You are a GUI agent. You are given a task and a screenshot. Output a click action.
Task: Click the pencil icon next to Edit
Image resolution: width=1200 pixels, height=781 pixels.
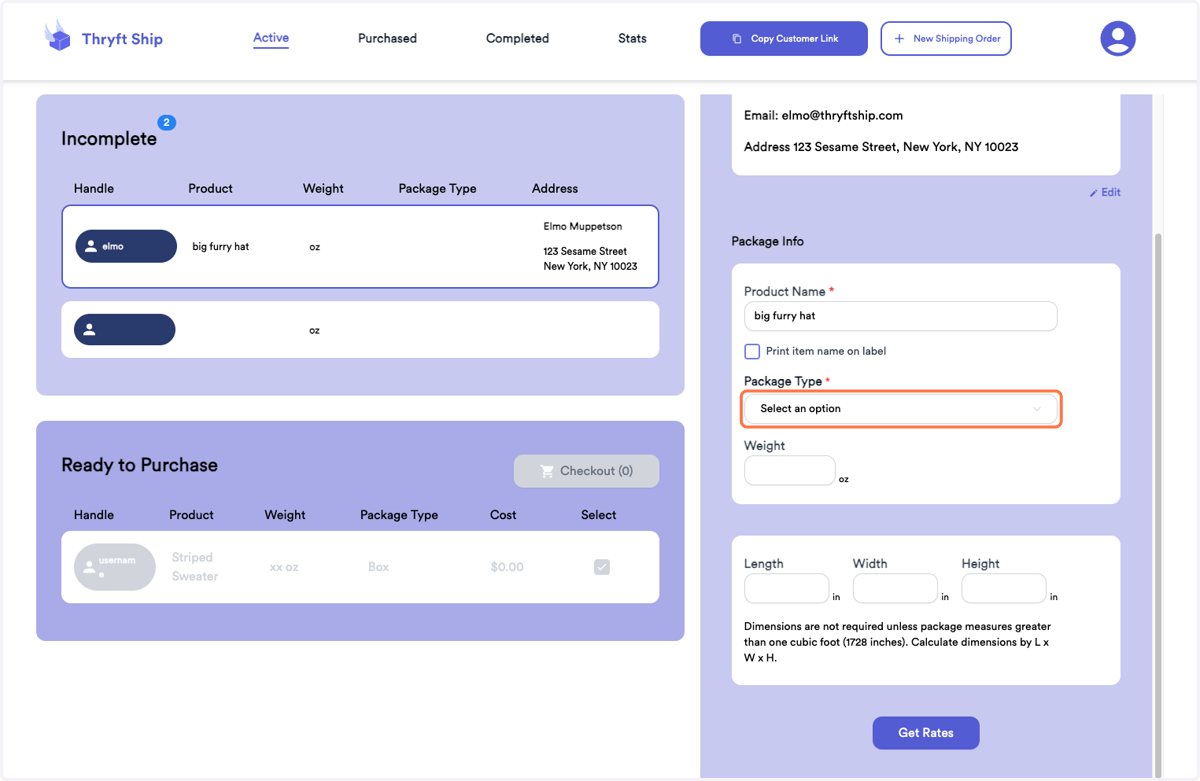[x=1093, y=193]
